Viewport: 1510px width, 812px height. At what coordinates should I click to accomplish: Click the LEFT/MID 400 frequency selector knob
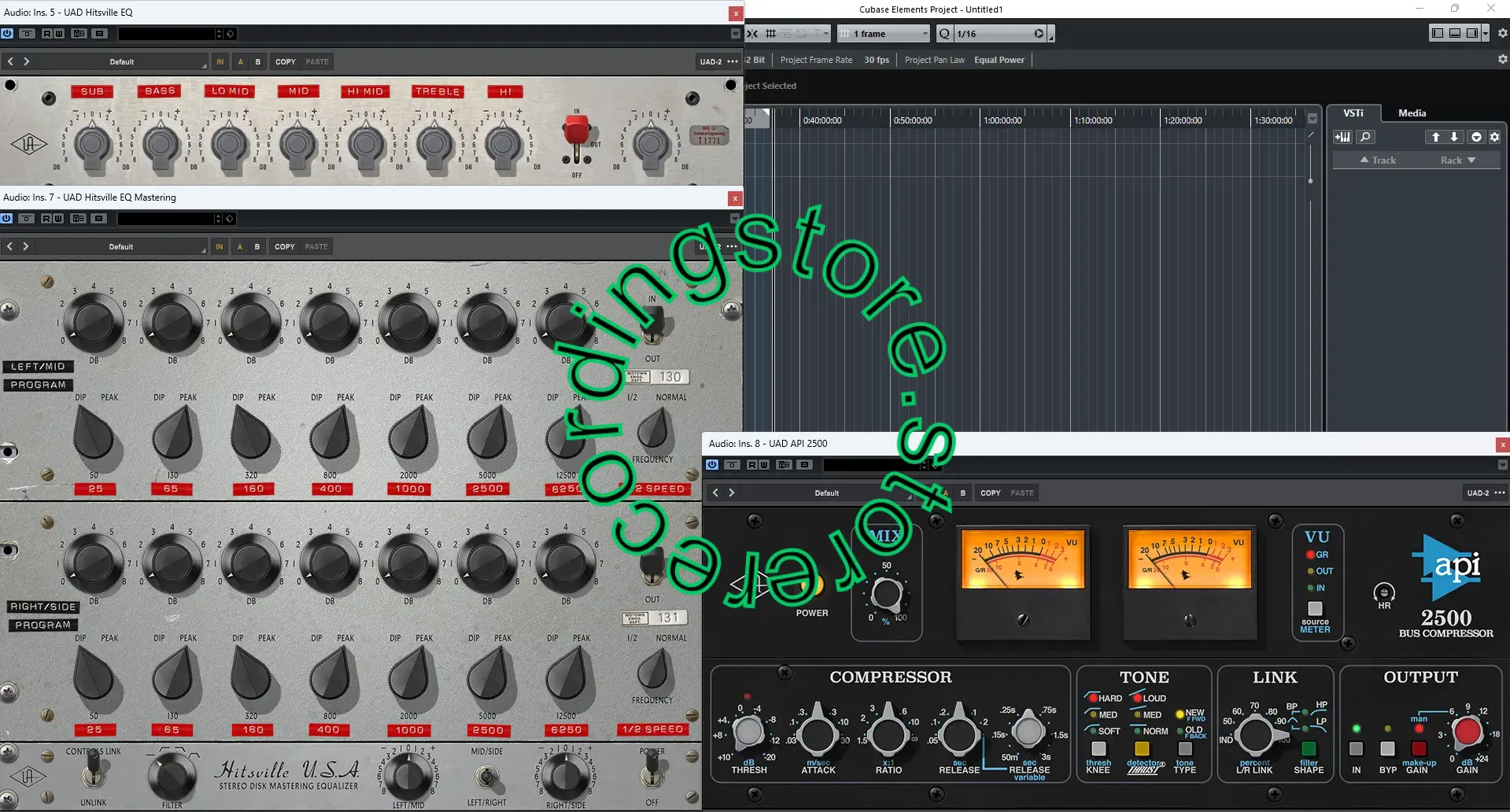tap(330, 436)
